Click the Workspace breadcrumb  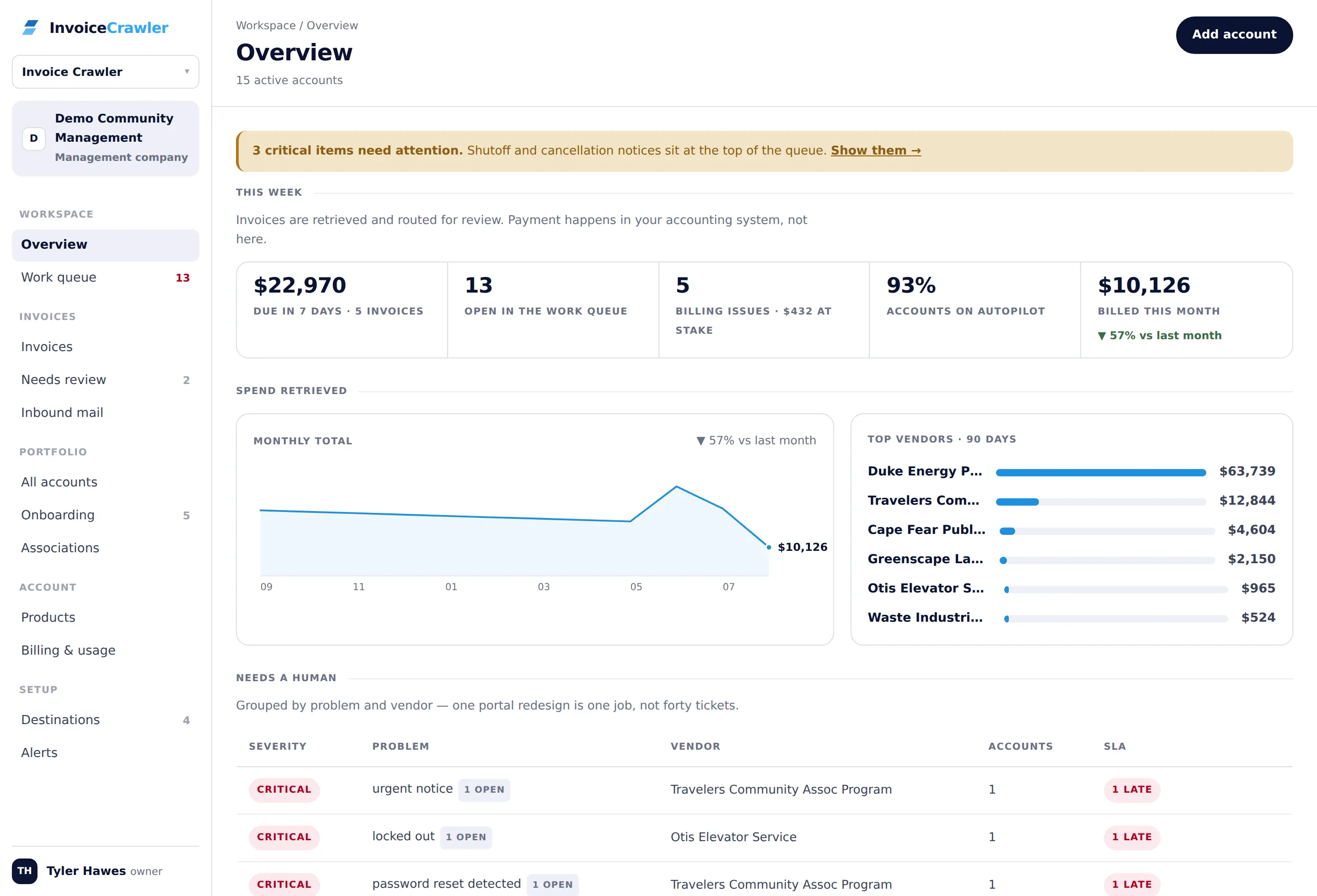266,26
